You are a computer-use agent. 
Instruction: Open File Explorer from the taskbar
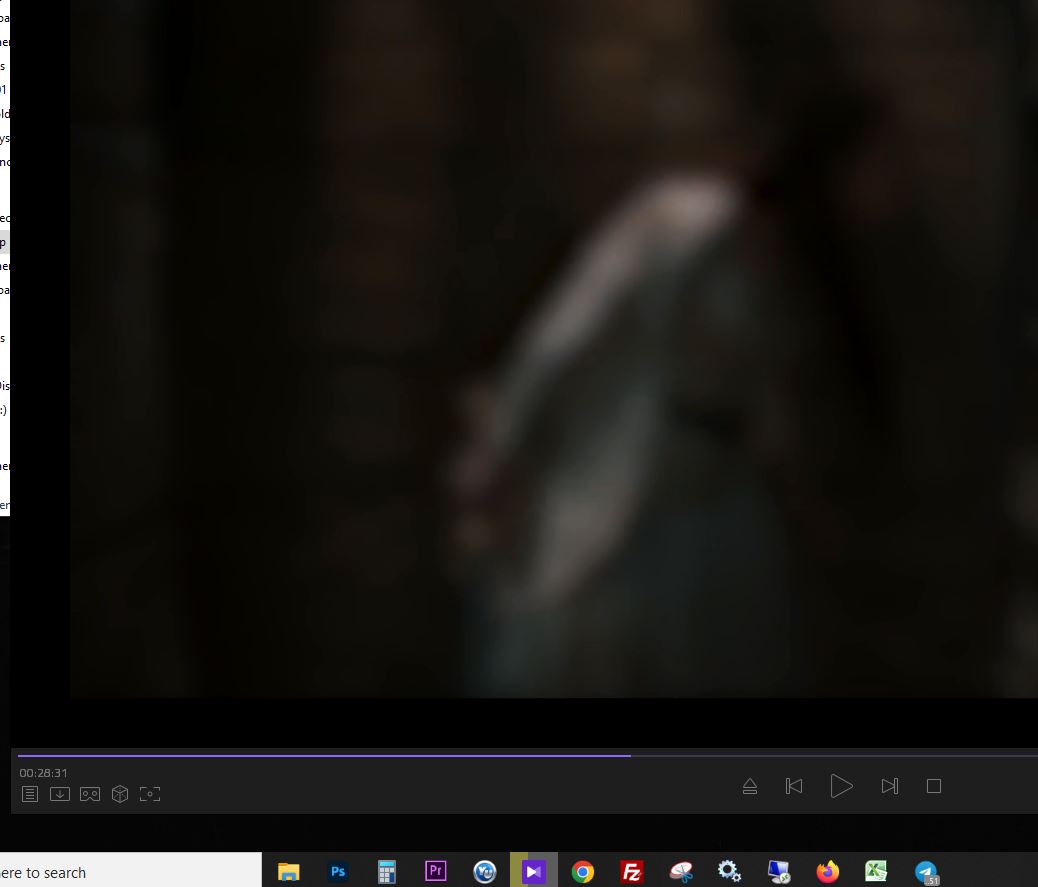pos(289,872)
